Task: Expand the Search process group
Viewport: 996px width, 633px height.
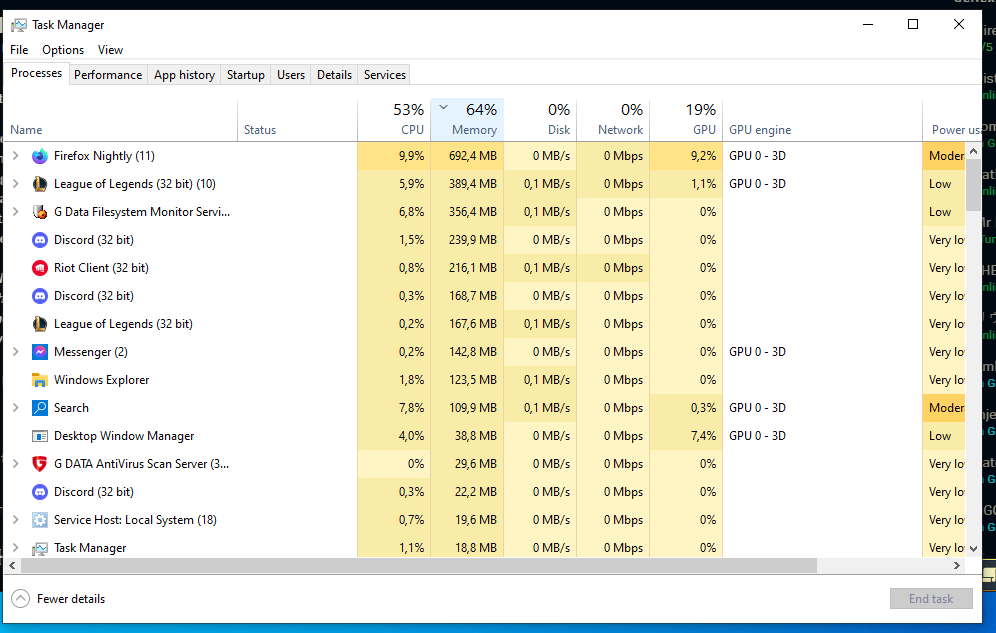Action: coord(15,408)
